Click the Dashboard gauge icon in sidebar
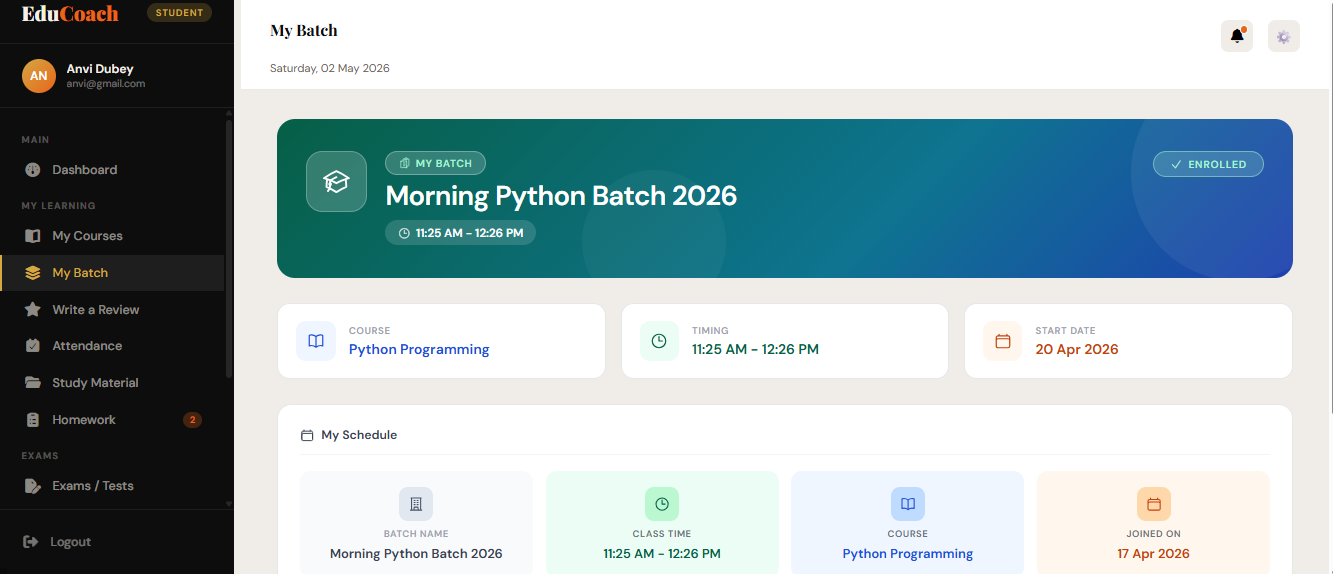The height and width of the screenshot is (574, 1333). pos(33,170)
